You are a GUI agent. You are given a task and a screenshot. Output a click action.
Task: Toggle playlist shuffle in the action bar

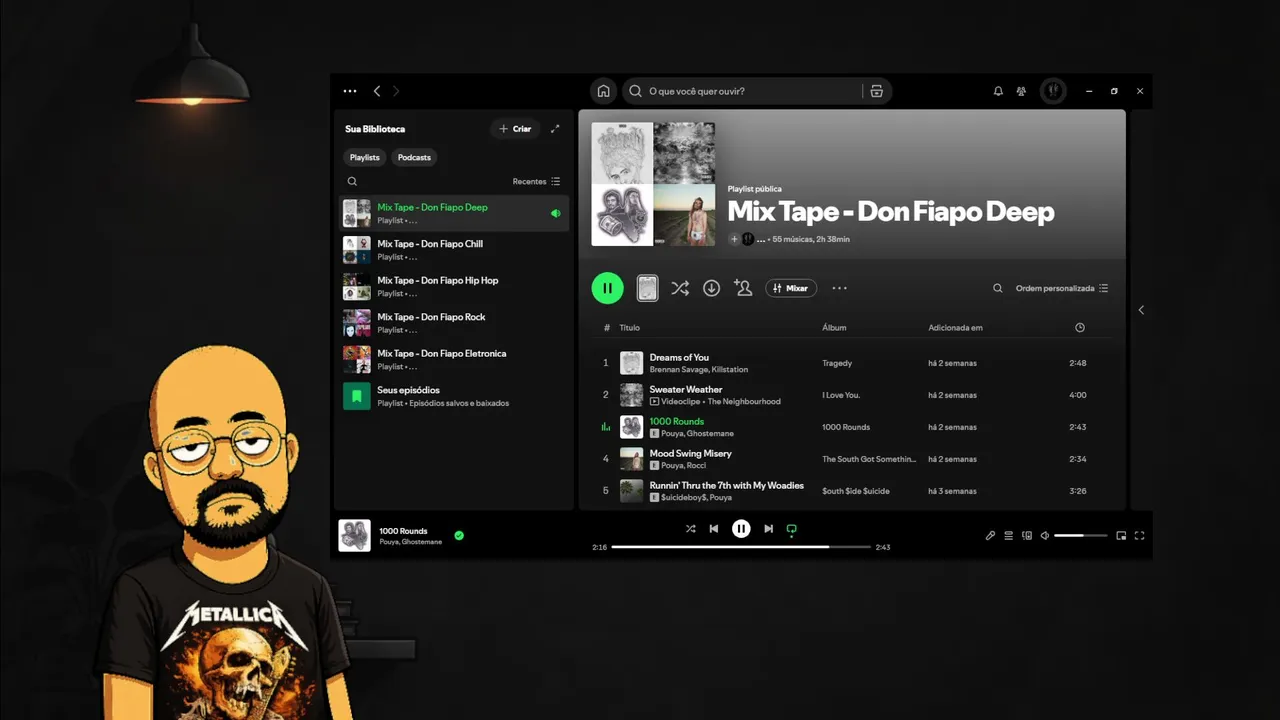tap(680, 288)
